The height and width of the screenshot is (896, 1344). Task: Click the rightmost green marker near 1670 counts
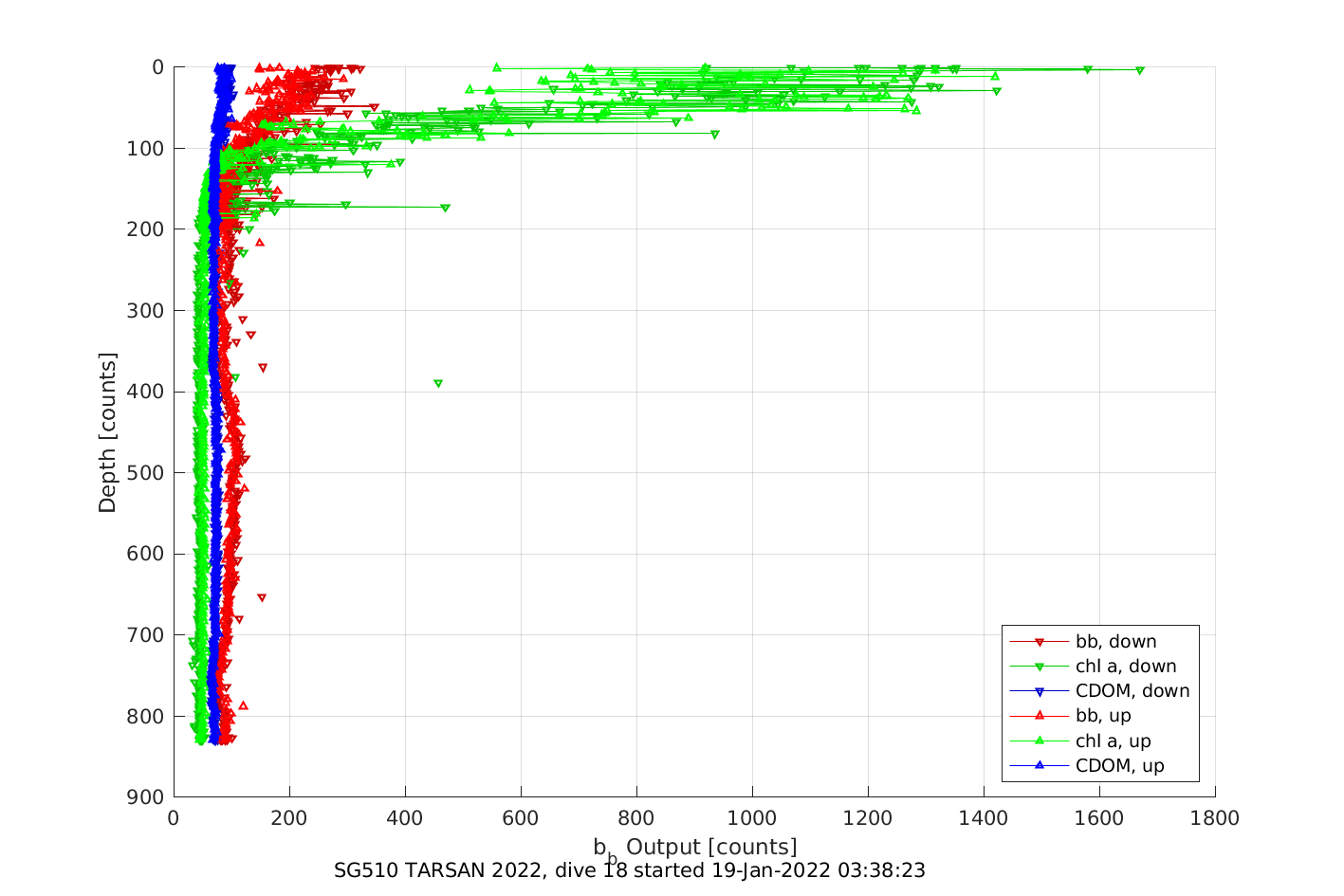[1140, 70]
